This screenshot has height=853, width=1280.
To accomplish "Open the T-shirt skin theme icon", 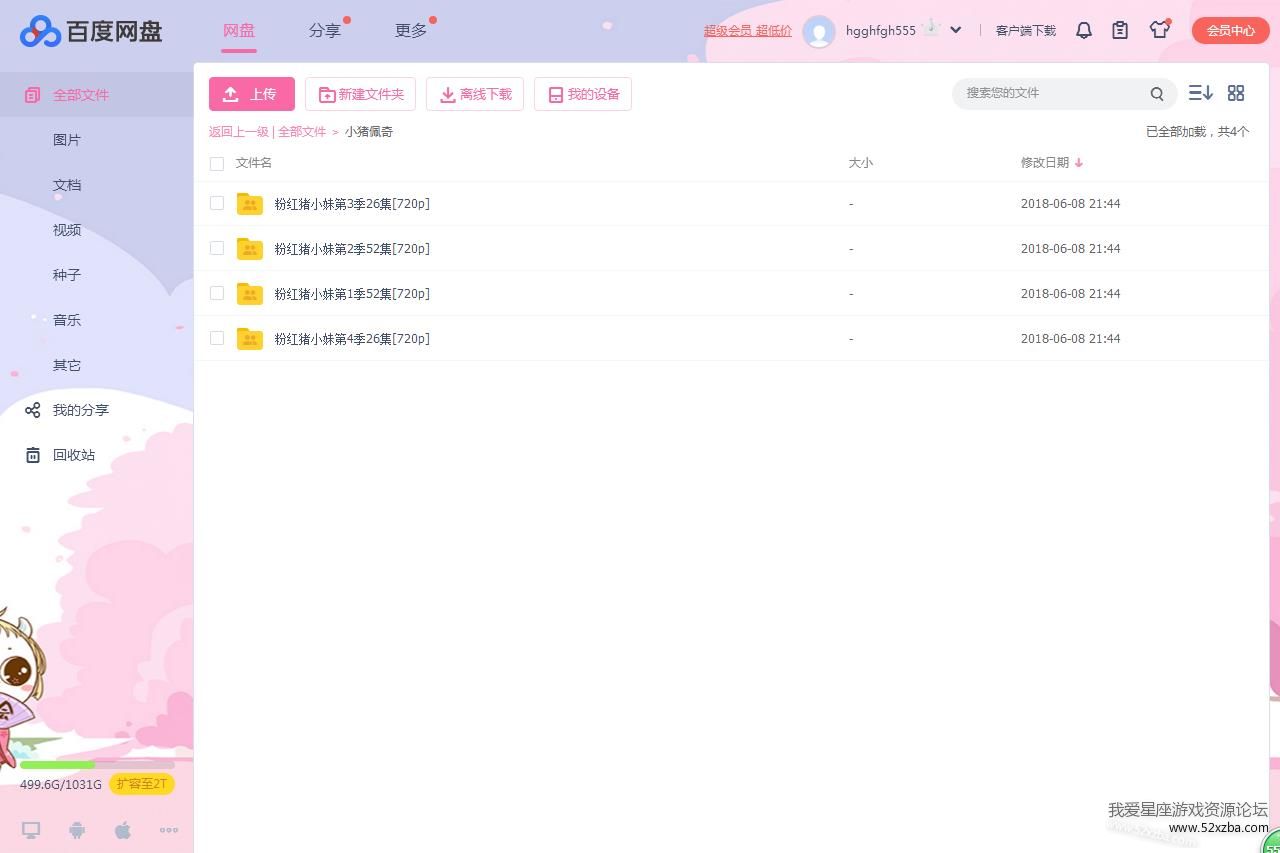I will pyautogui.click(x=1159, y=30).
